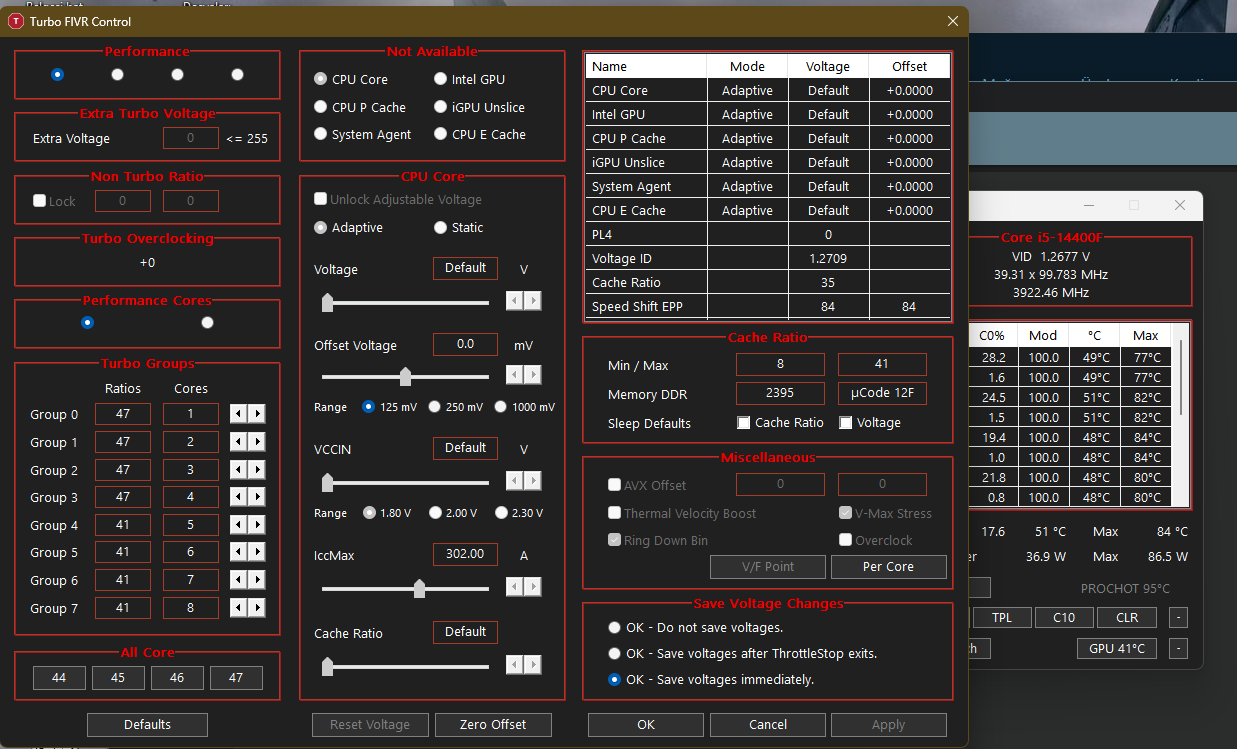Click the IccMax value field 302.00

point(465,554)
